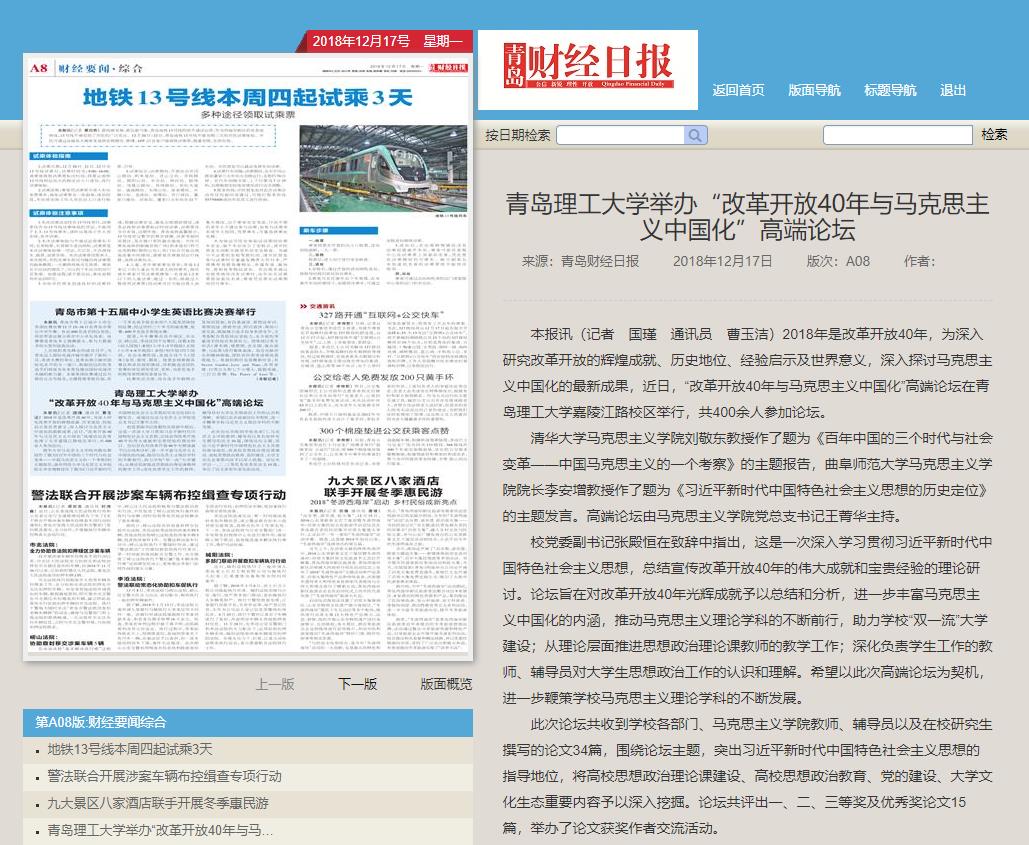
Task: Click the 按日期检索 label
Action: pos(518,135)
